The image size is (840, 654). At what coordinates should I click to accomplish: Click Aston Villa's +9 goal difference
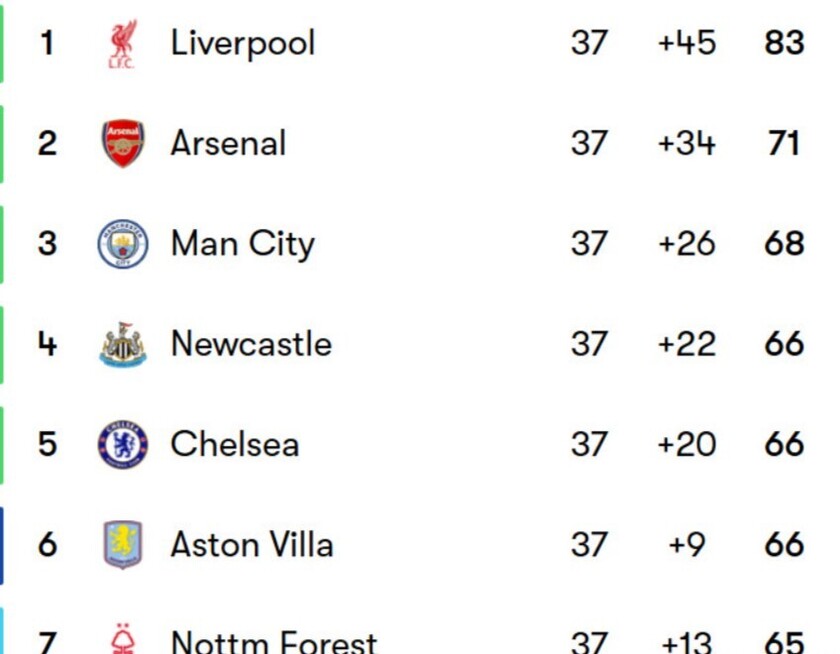(x=687, y=545)
